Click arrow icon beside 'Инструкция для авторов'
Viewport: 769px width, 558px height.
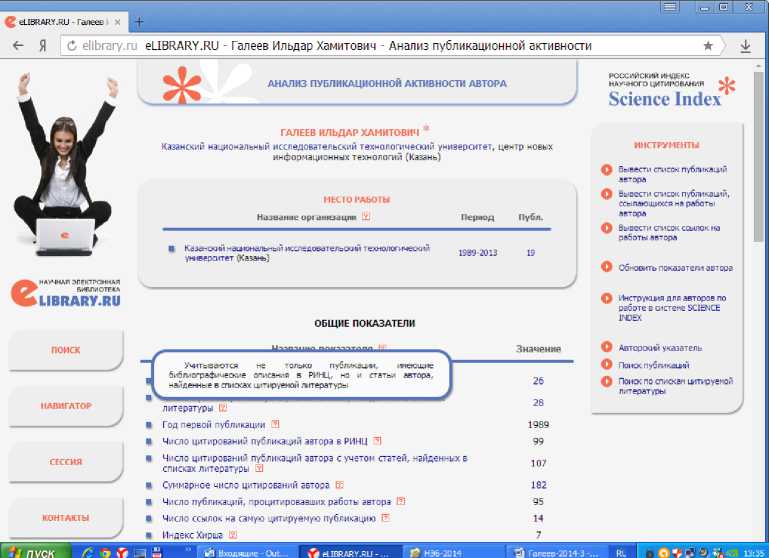click(x=607, y=298)
